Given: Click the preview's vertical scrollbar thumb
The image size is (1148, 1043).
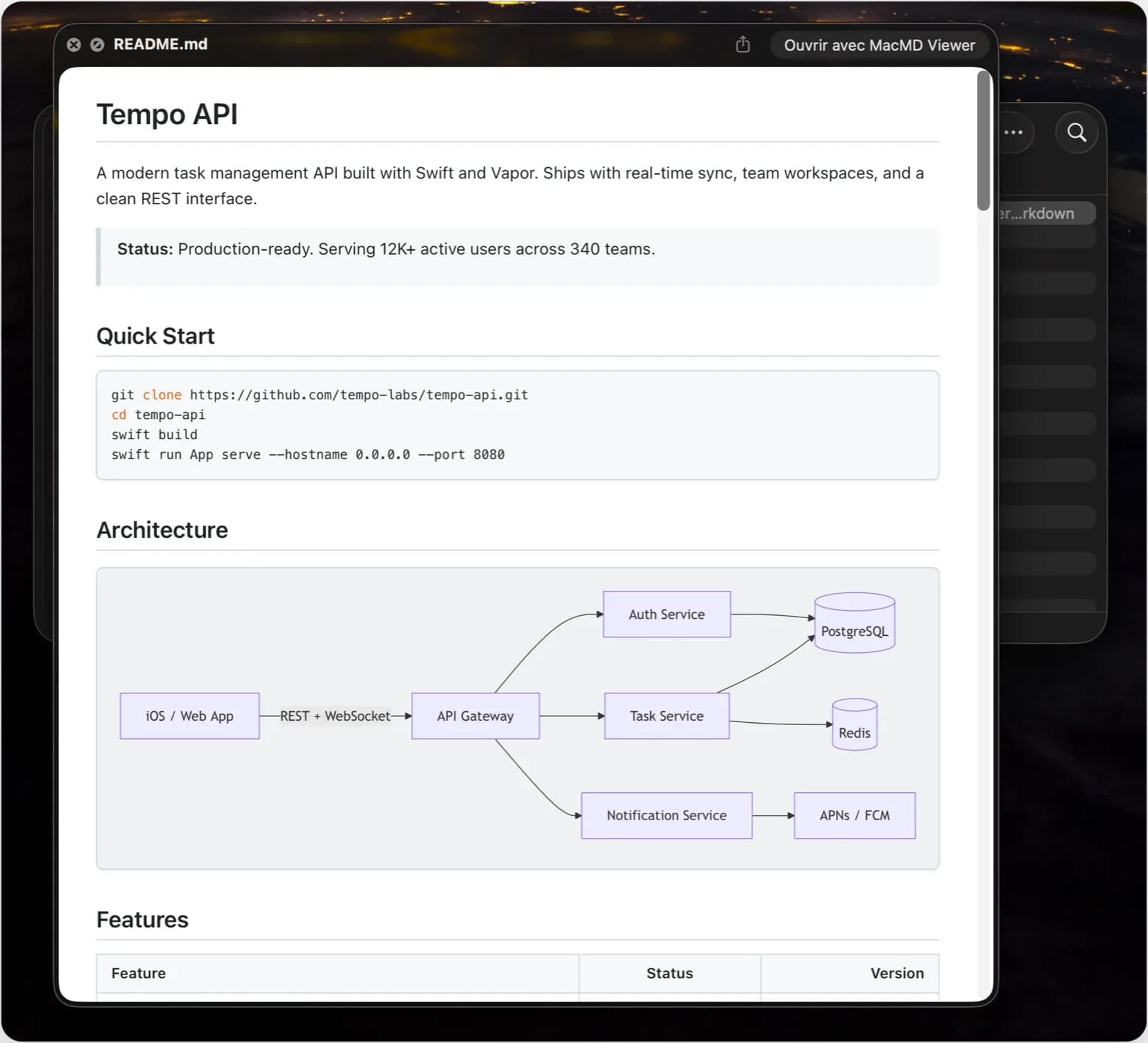Looking at the screenshot, I should click(x=983, y=141).
